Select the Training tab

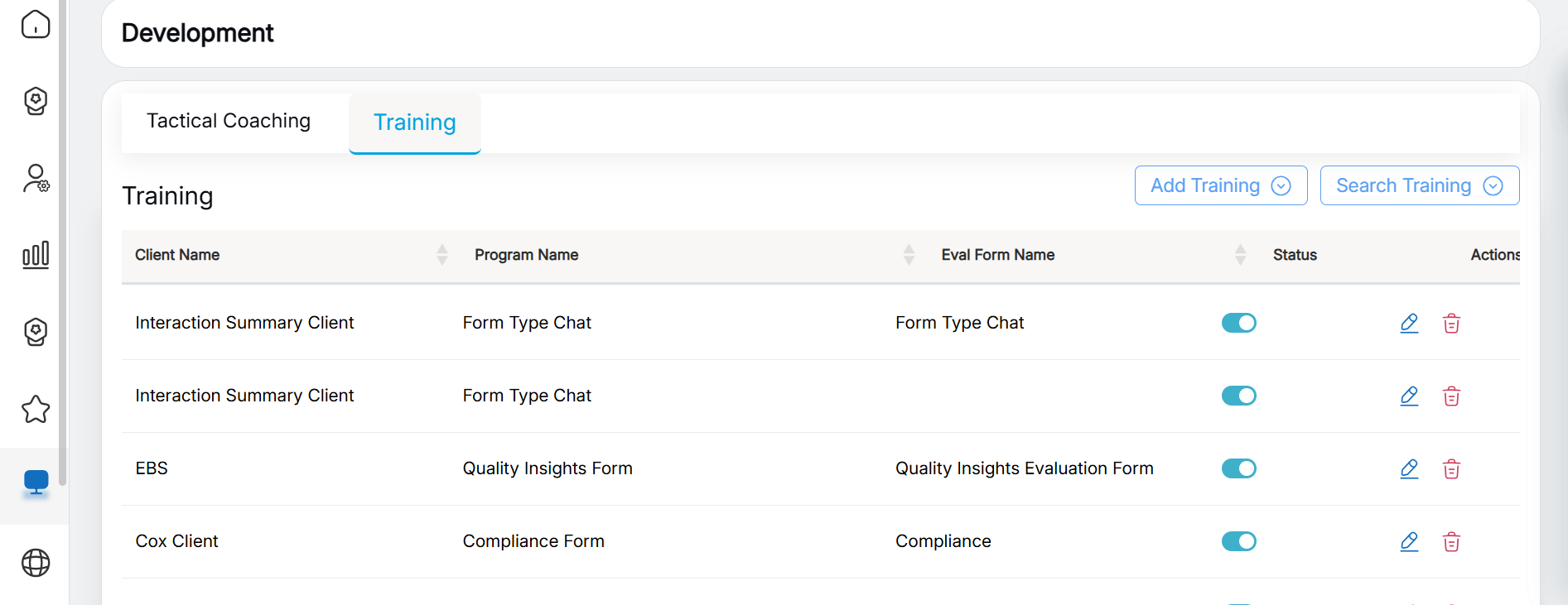point(414,122)
